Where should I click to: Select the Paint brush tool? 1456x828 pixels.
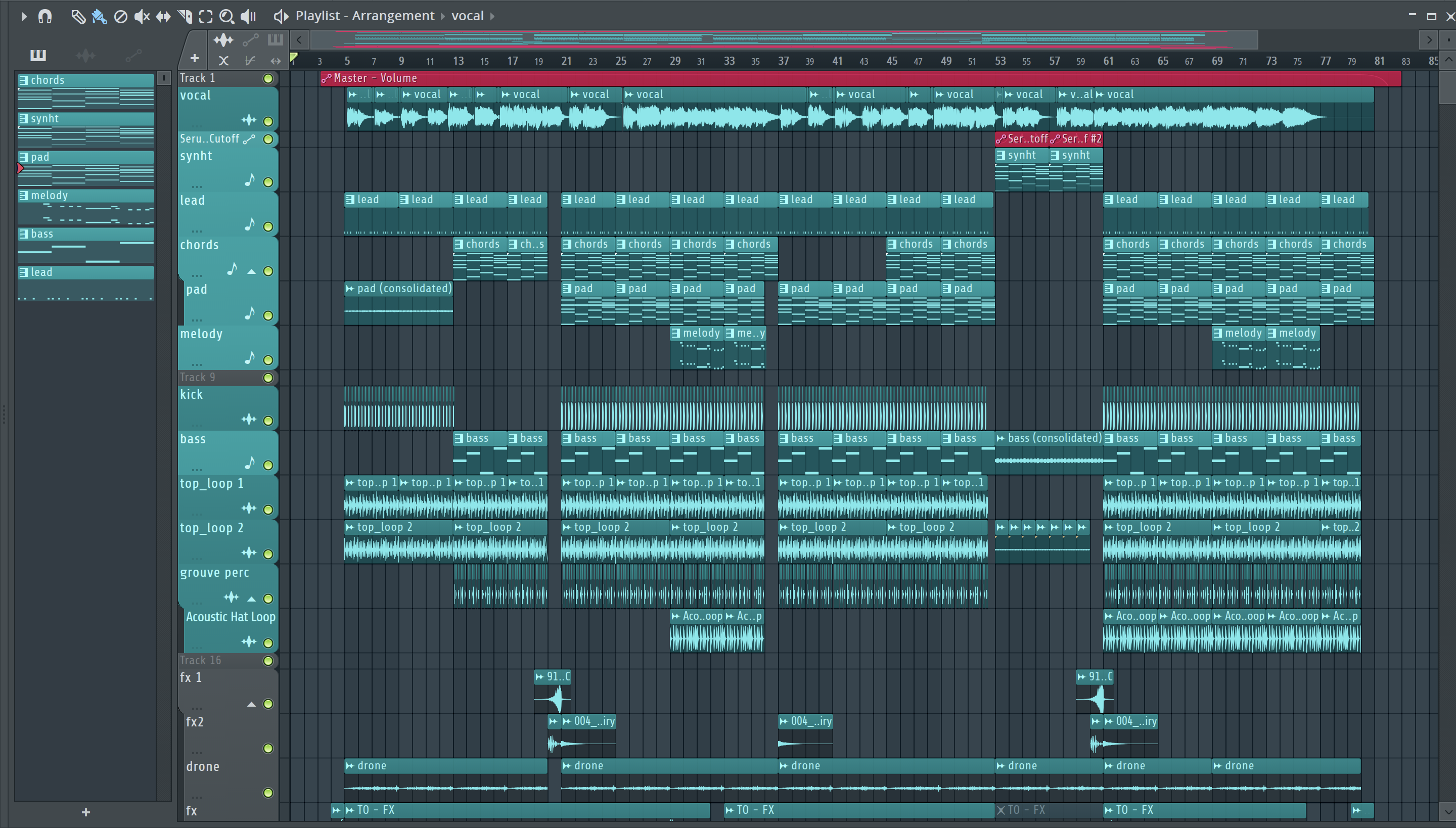[x=99, y=17]
